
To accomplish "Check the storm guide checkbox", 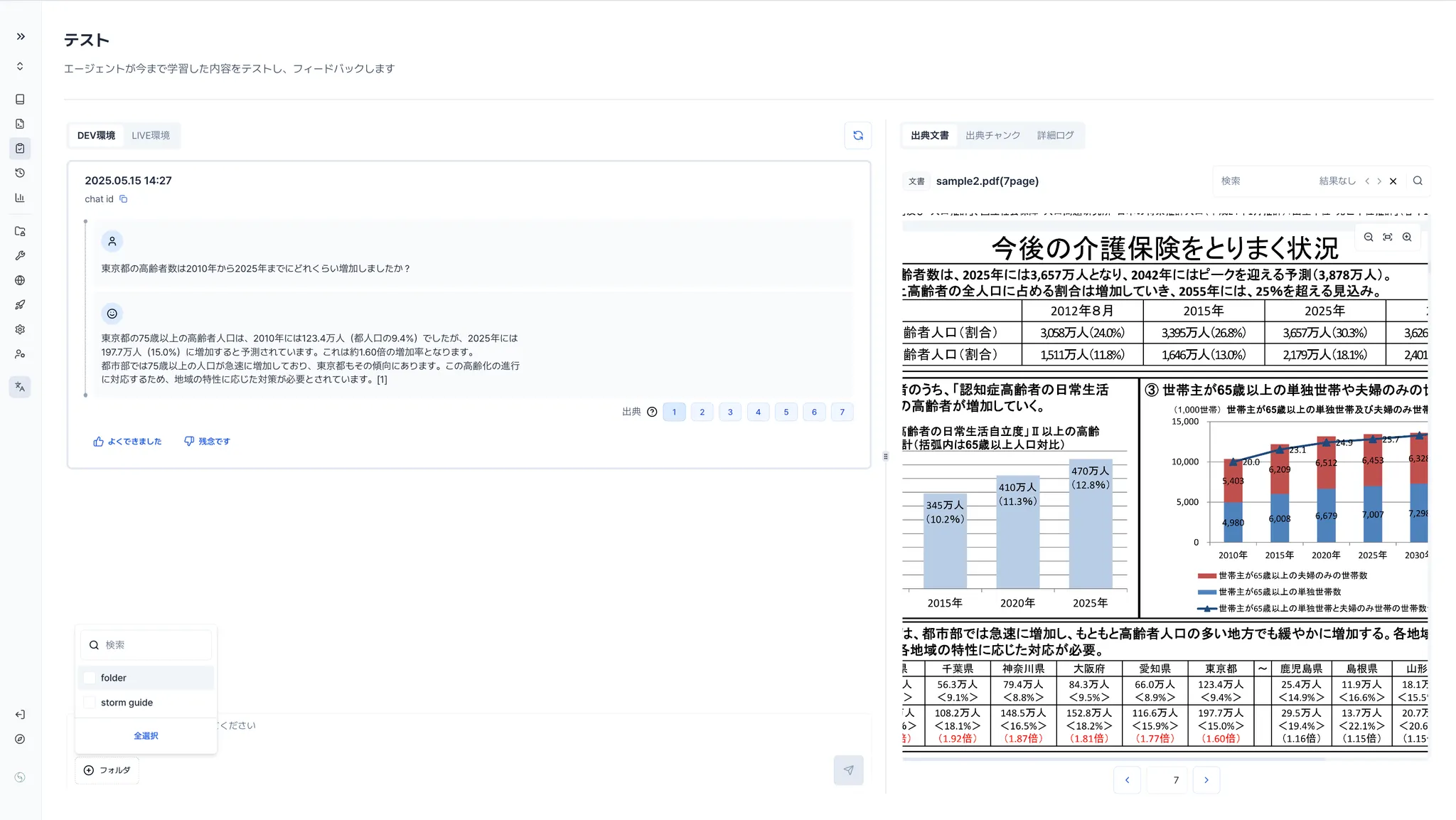I will pyautogui.click(x=90, y=703).
